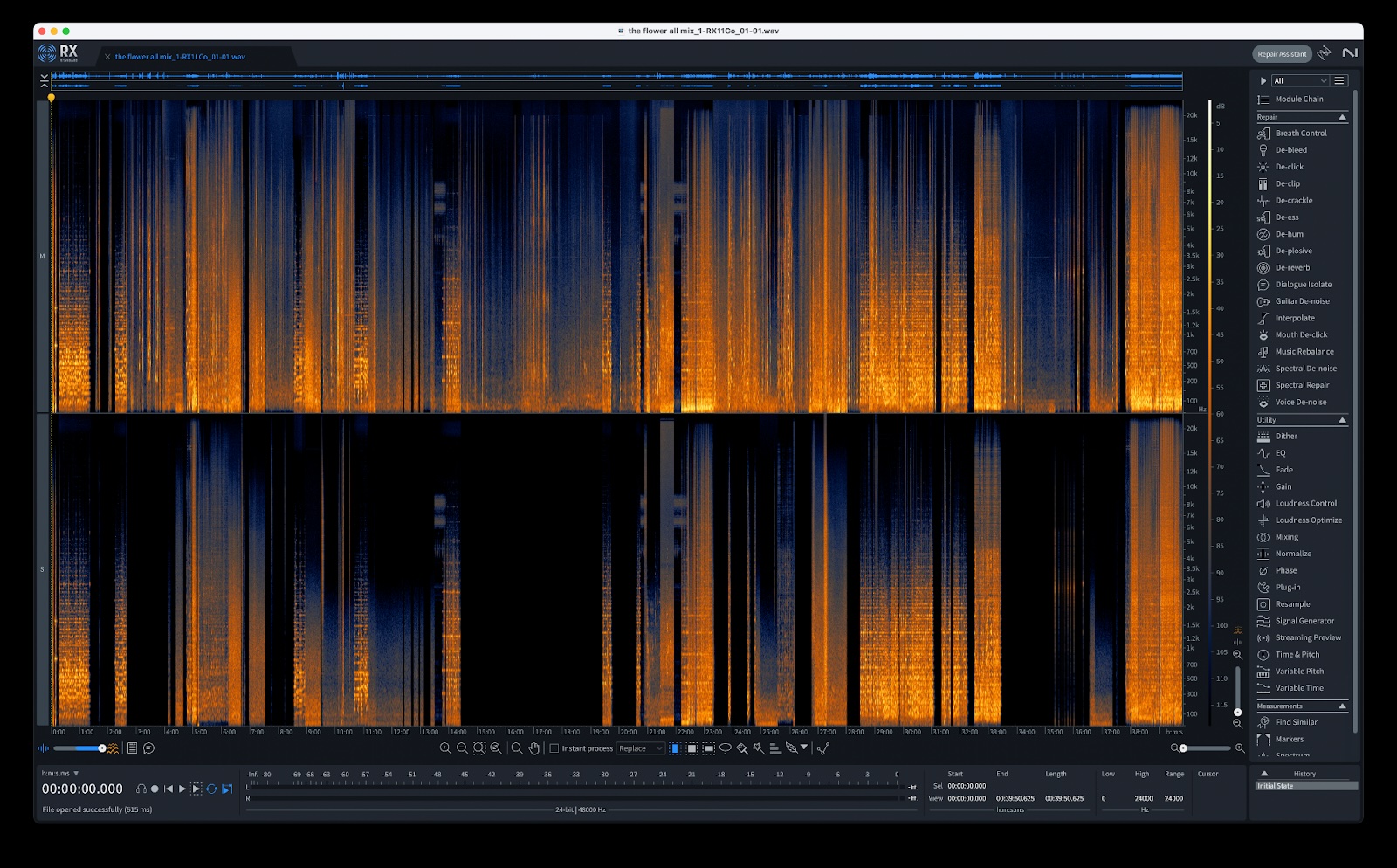Open the h:m:s.ms time format dropdown
The height and width of the screenshot is (868, 1397).
coord(60,774)
